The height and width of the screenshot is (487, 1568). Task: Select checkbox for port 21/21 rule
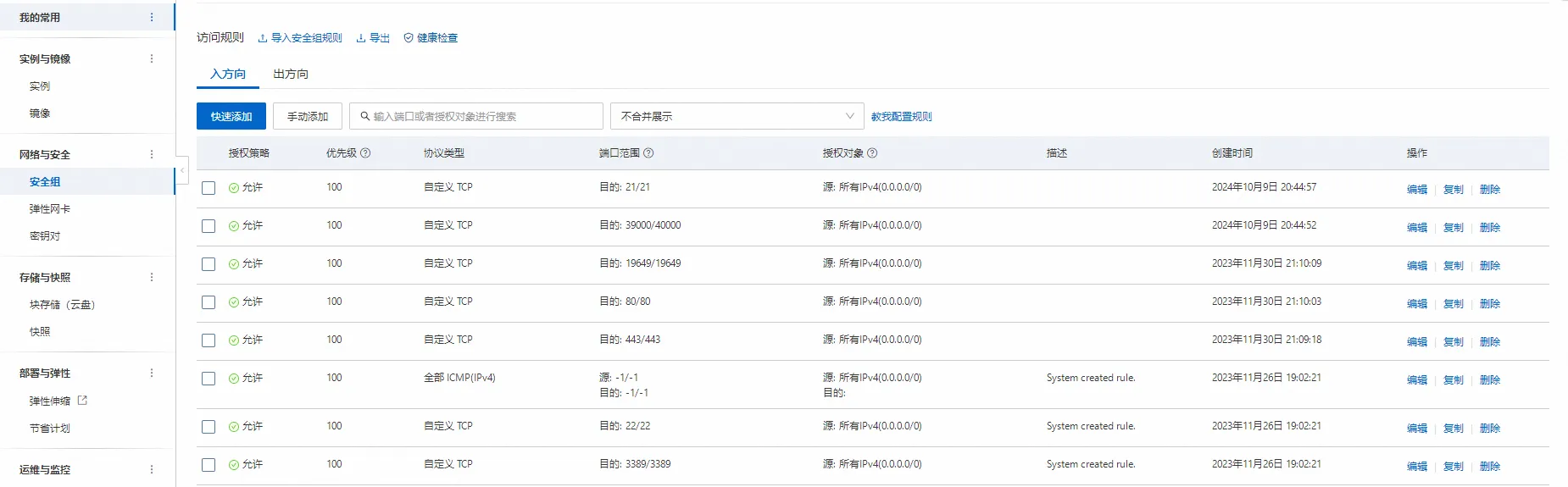(209, 188)
